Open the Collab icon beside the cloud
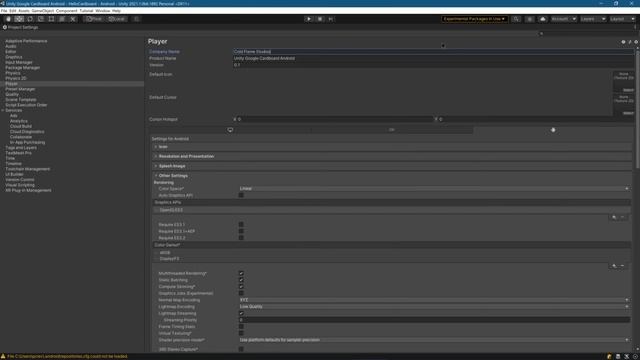The image size is (640, 360). 529,19
